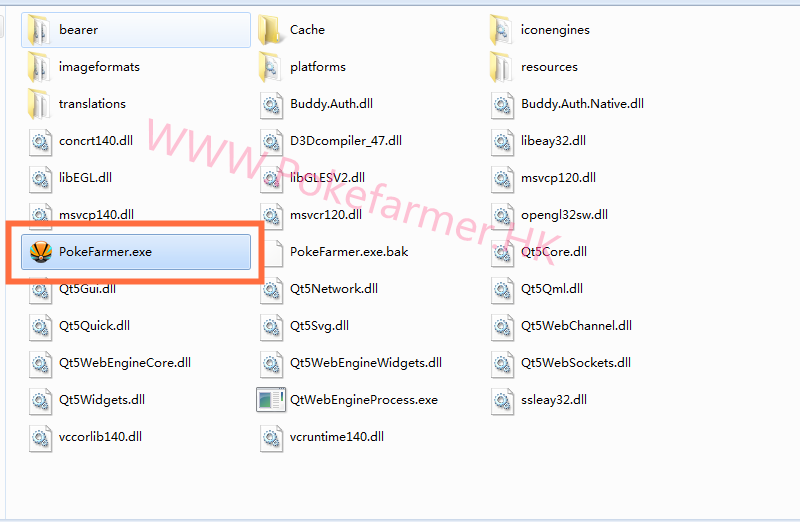Select the PokeFarmer.exe pokeball icon
This screenshot has width=800, height=522.
41,252
